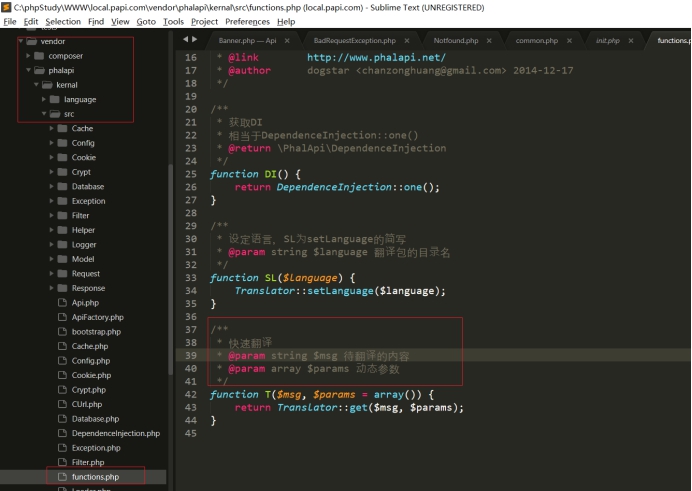Click the phalapi folder icon
Screen dimensions: 692x491
[x=39, y=70]
